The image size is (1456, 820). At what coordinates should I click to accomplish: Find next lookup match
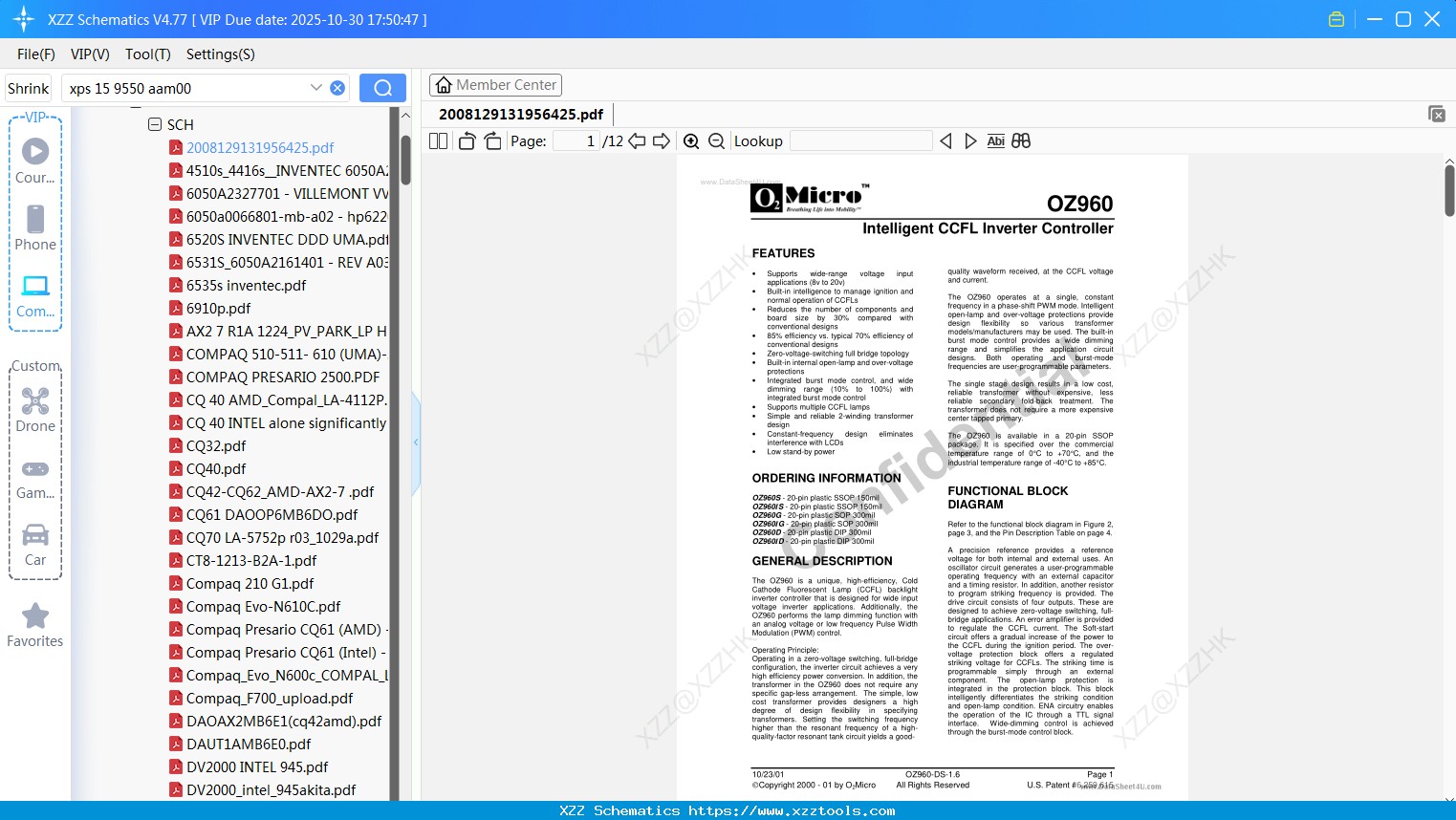point(970,141)
